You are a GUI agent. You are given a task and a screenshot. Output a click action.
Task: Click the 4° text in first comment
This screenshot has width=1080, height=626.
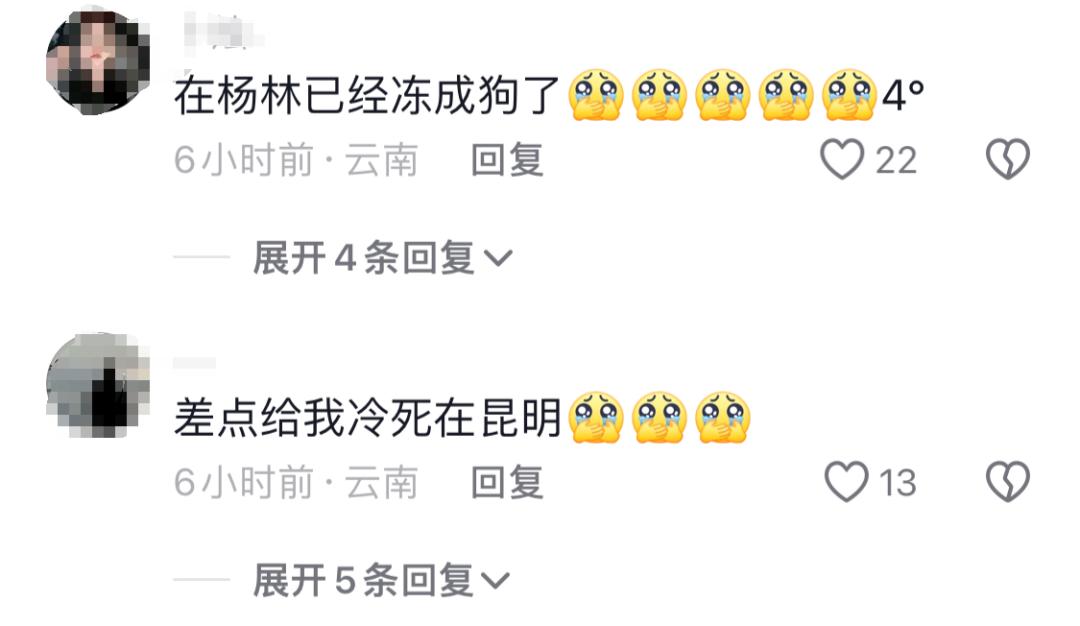click(x=903, y=95)
